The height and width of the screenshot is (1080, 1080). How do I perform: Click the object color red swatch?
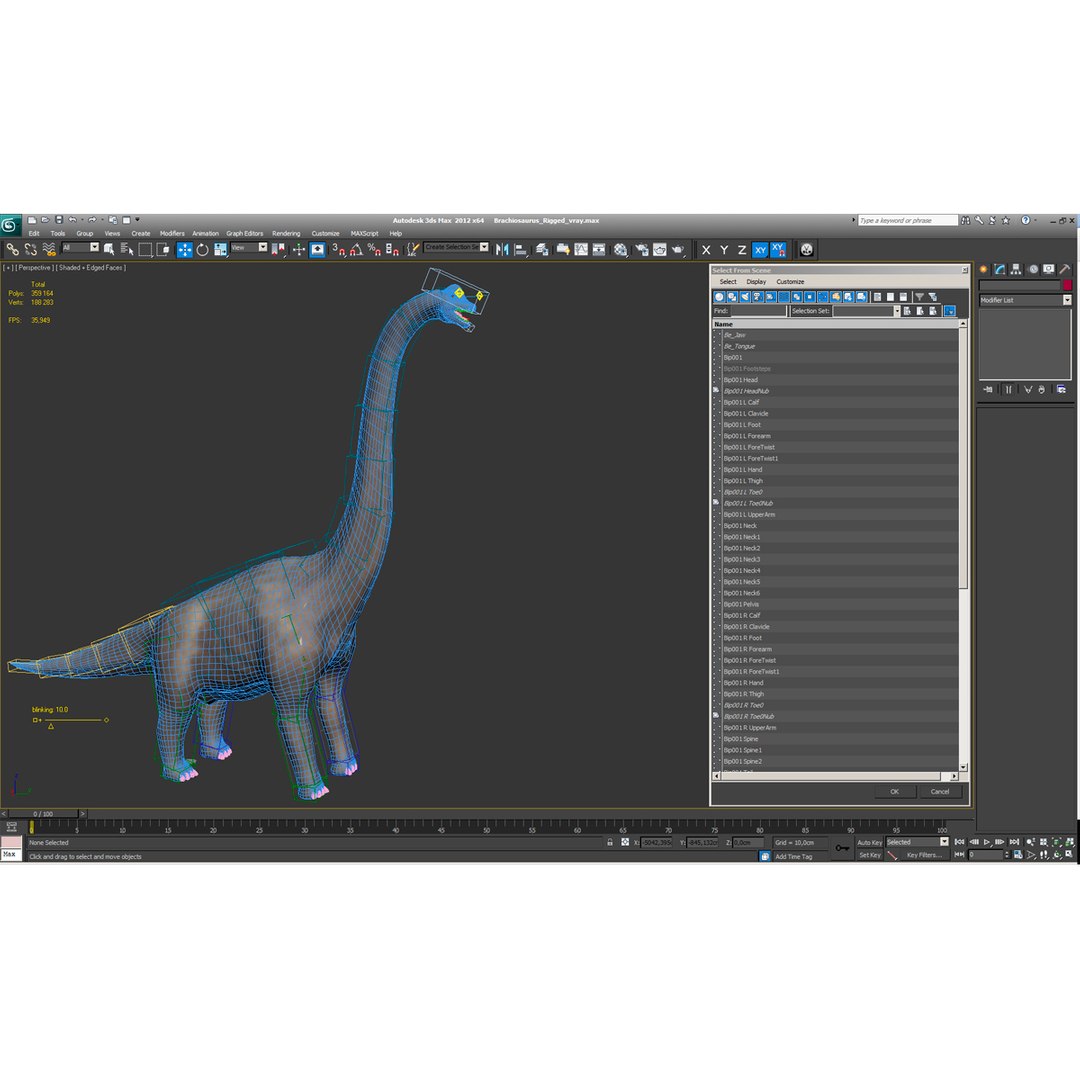[1067, 285]
